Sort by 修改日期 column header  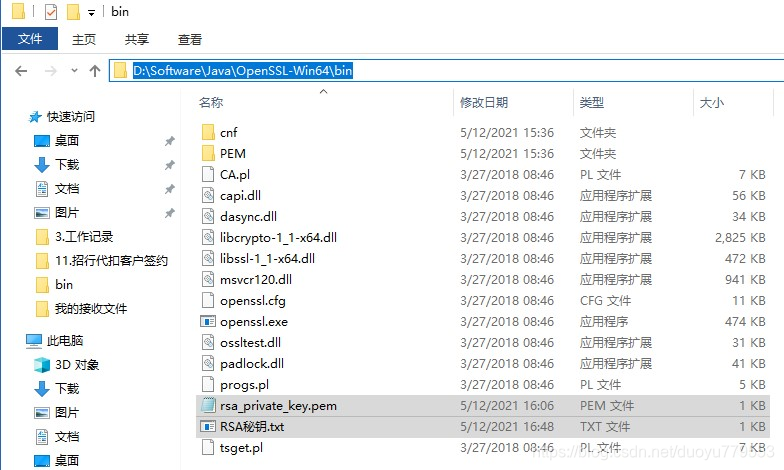(x=484, y=102)
